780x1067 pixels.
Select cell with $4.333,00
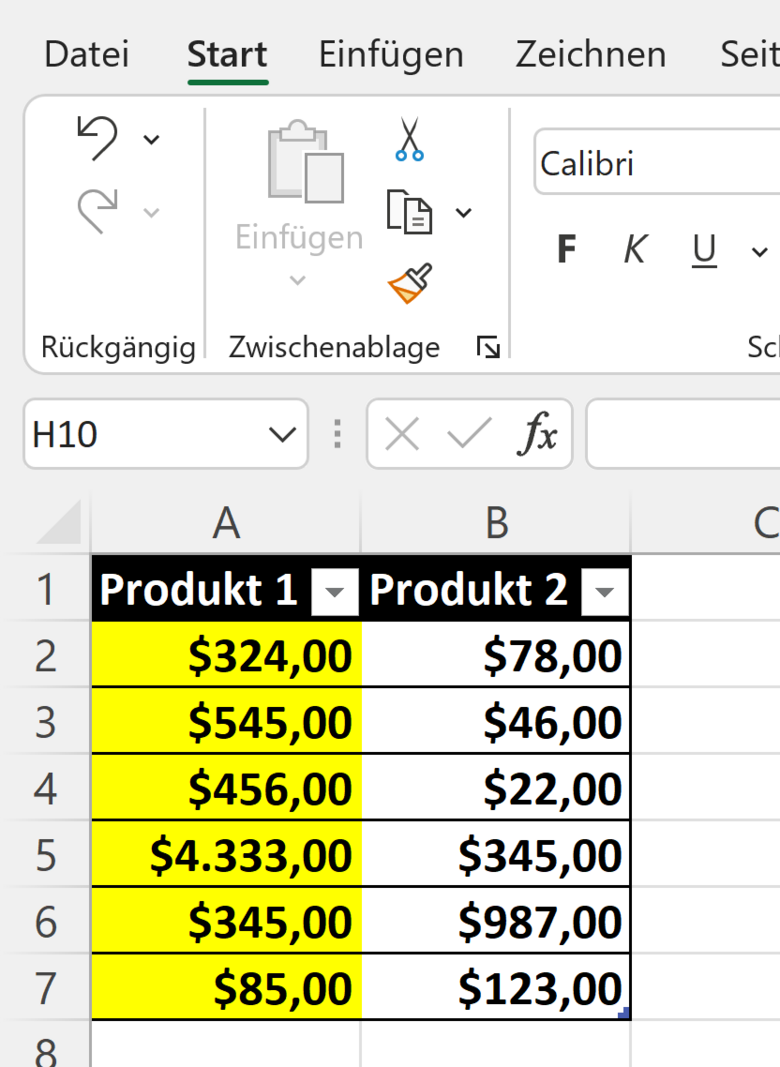click(227, 855)
